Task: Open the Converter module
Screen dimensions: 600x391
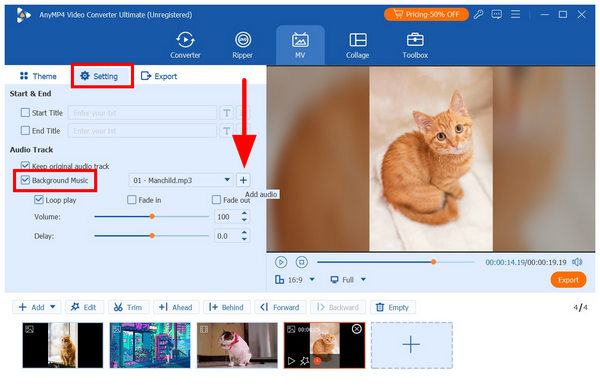Action: (185, 45)
